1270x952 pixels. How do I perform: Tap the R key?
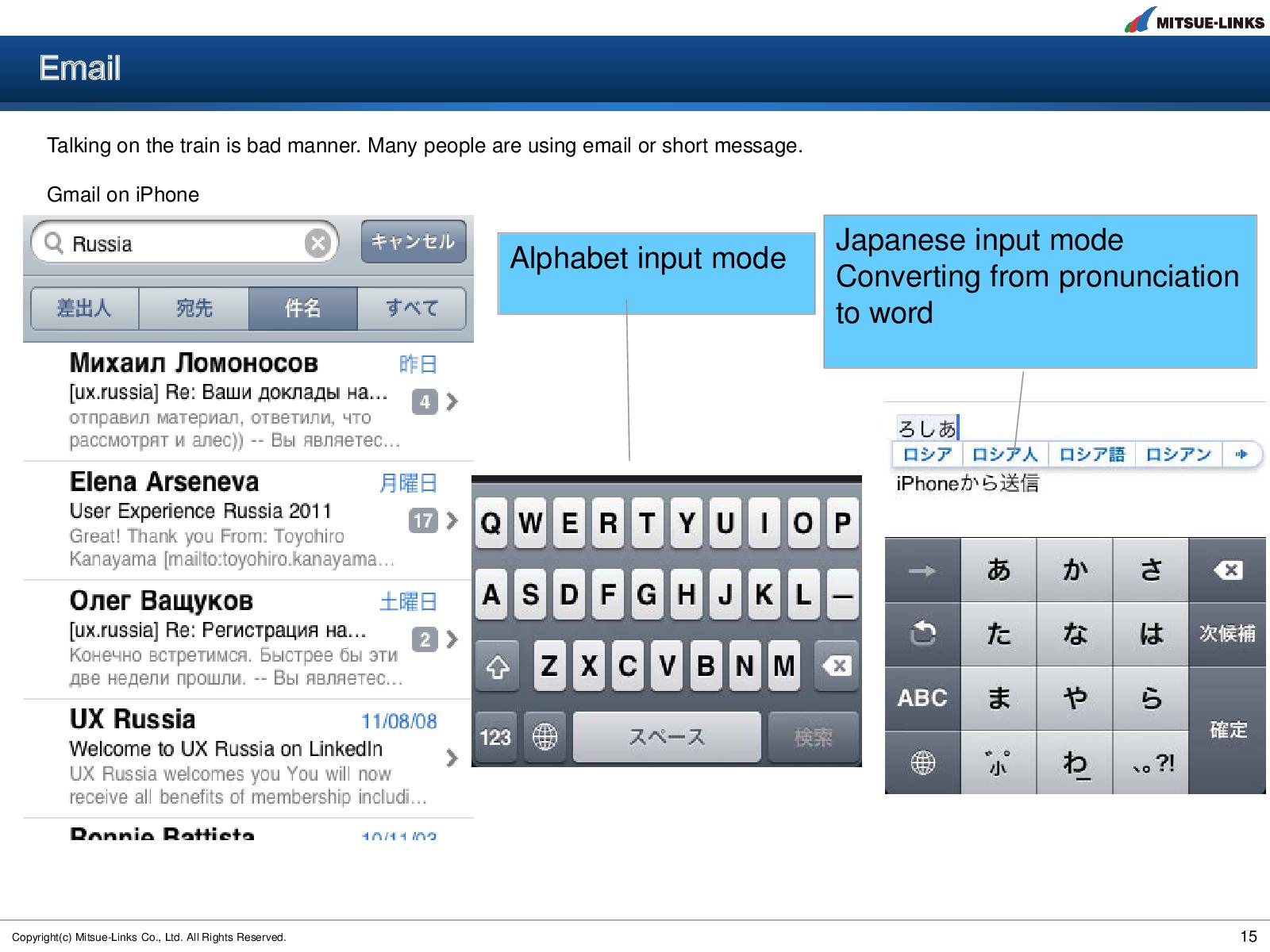click(608, 524)
